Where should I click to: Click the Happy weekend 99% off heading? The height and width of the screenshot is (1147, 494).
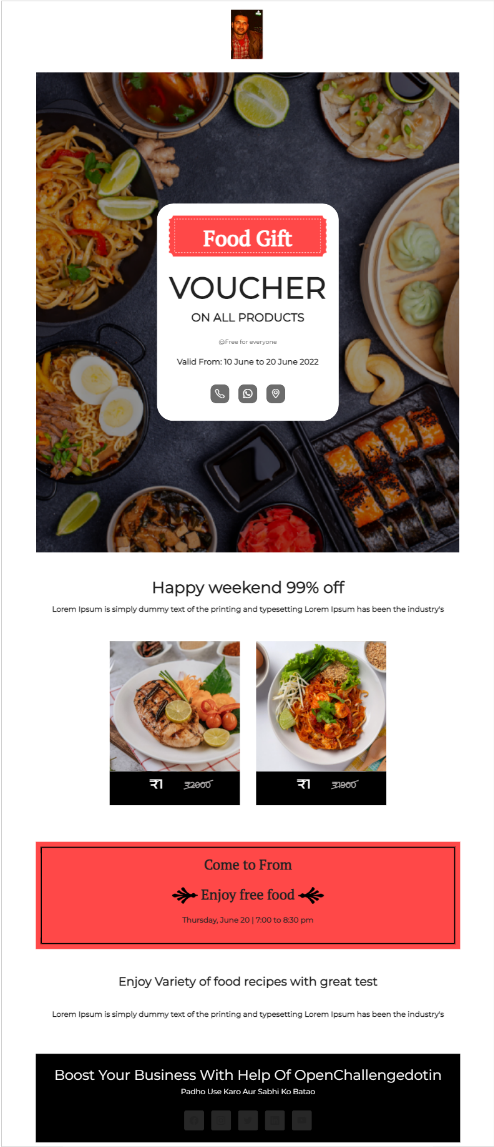coord(248,587)
